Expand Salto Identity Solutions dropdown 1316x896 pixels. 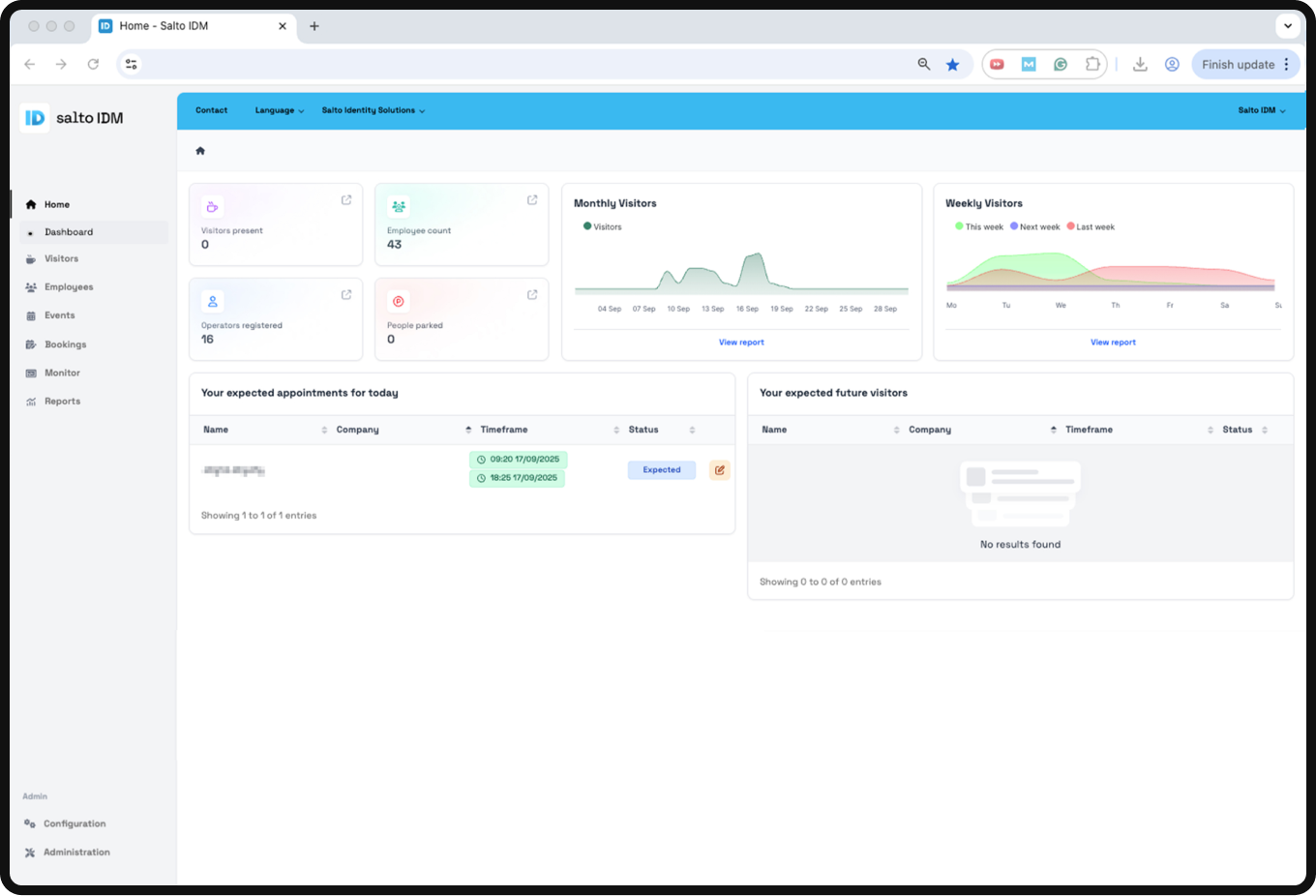click(373, 110)
